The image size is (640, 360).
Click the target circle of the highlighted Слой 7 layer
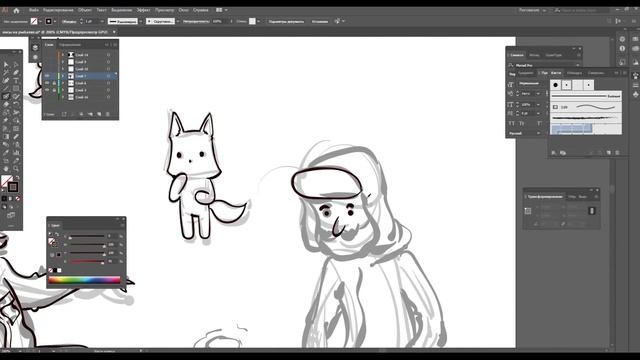[109, 76]
